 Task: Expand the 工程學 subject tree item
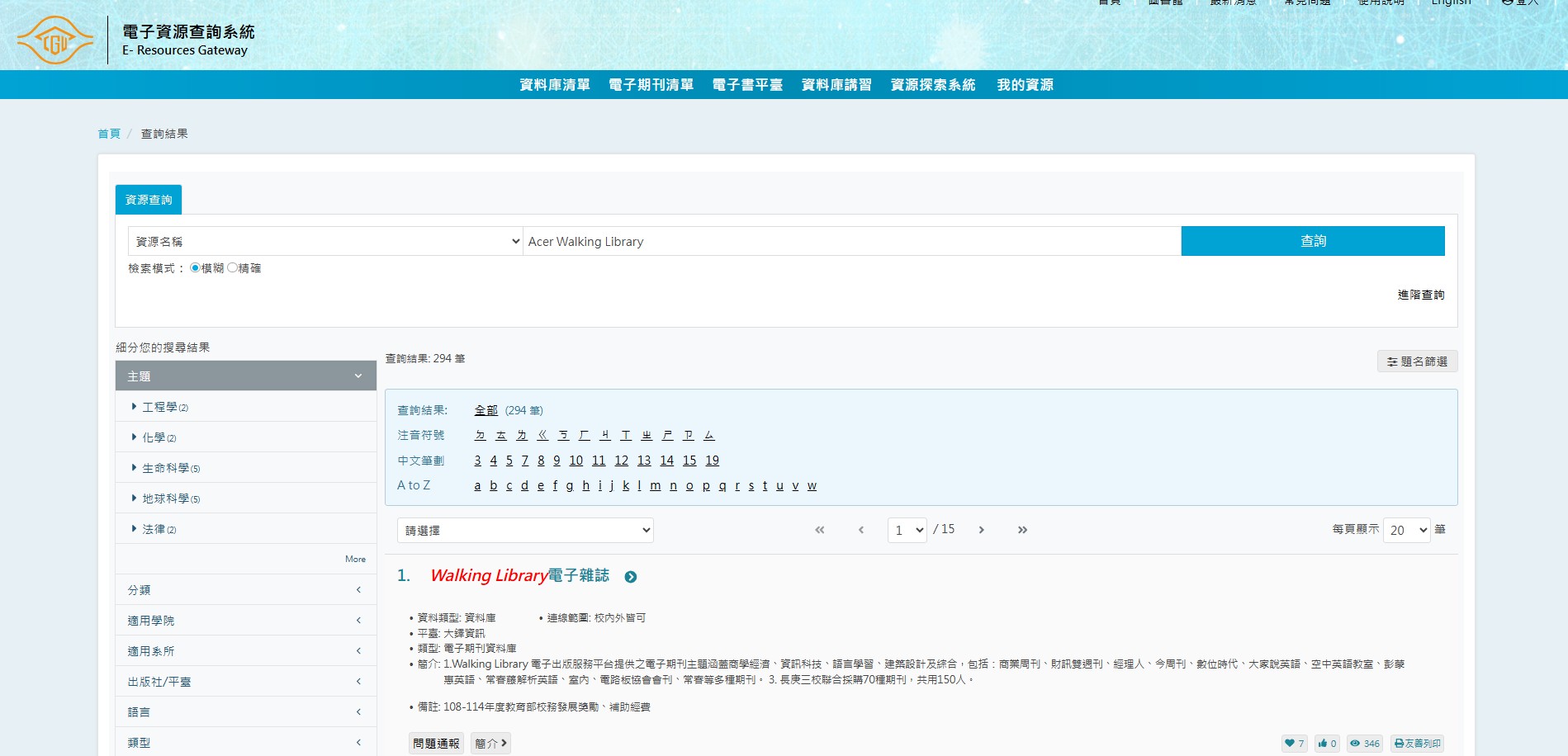134,407
